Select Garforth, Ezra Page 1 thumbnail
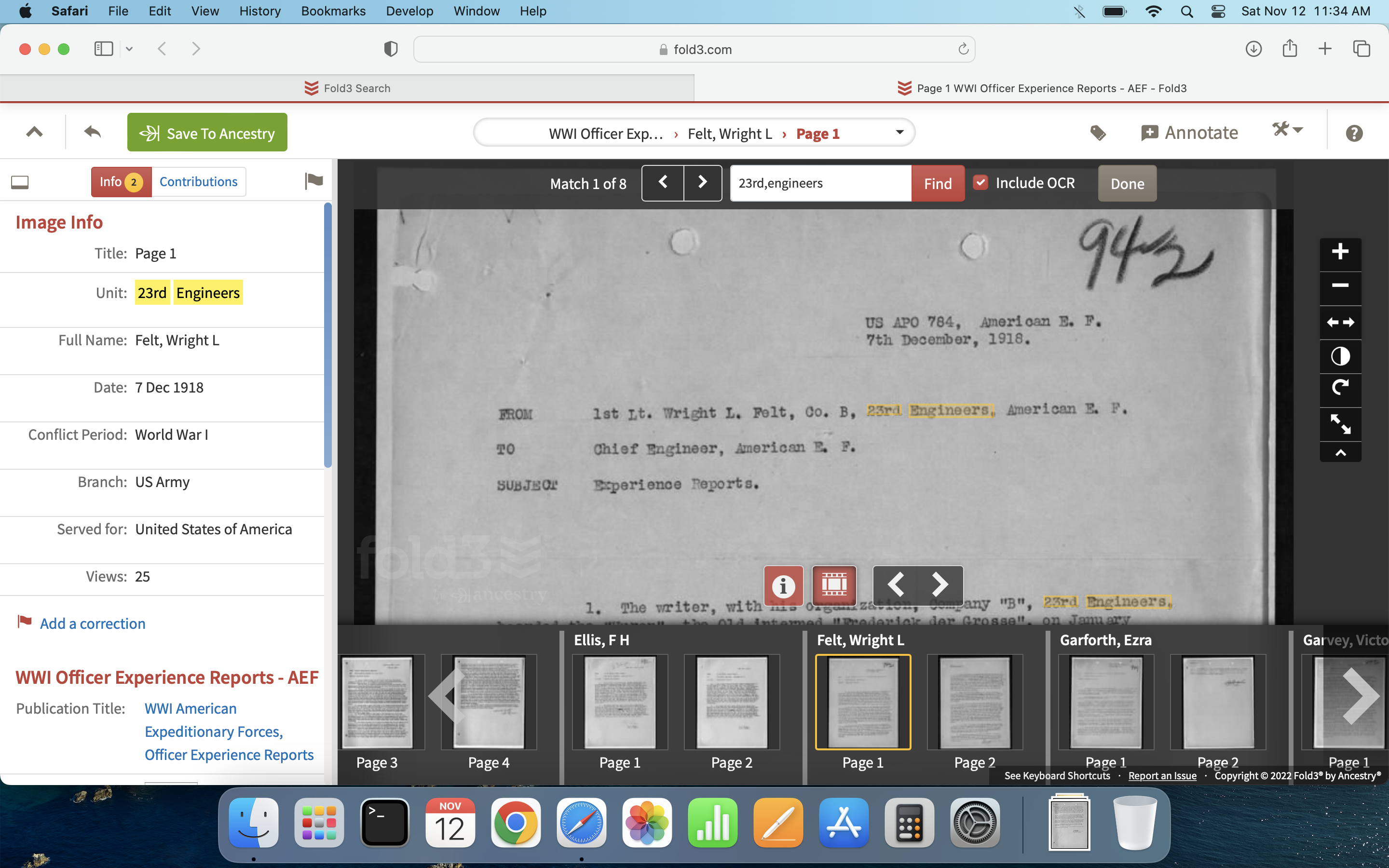Image resolution: width=1389 pixels, height=868 pixels. 1105,702
